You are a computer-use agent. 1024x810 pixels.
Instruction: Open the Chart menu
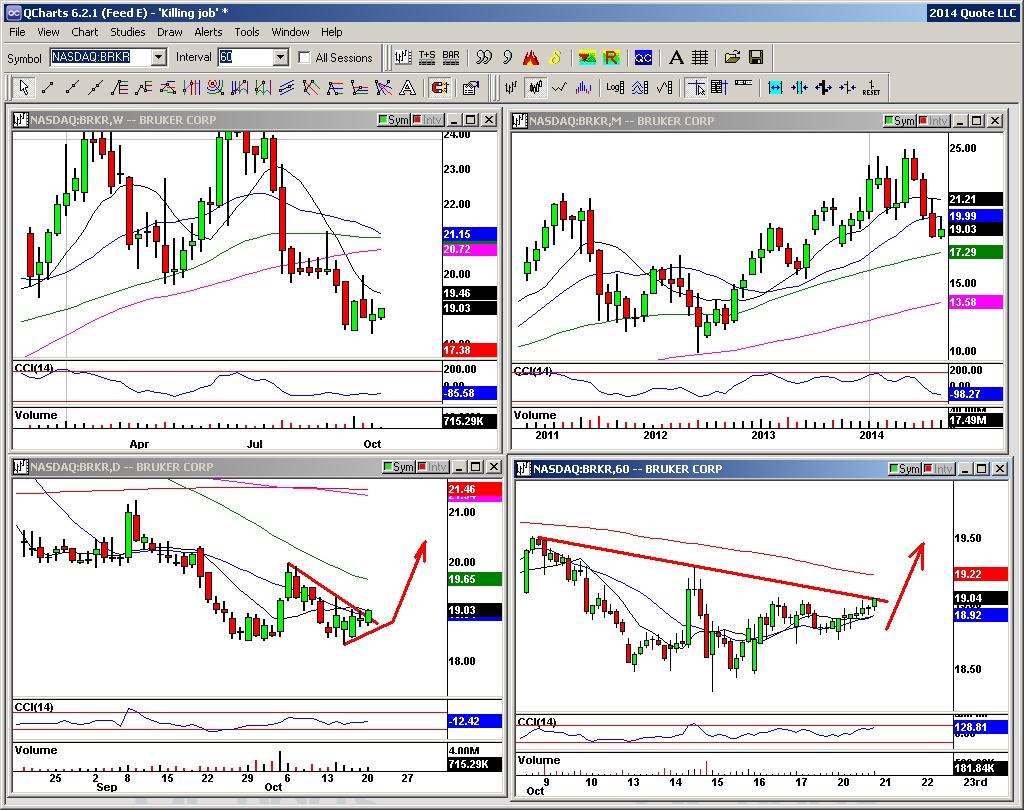(84, 32)
